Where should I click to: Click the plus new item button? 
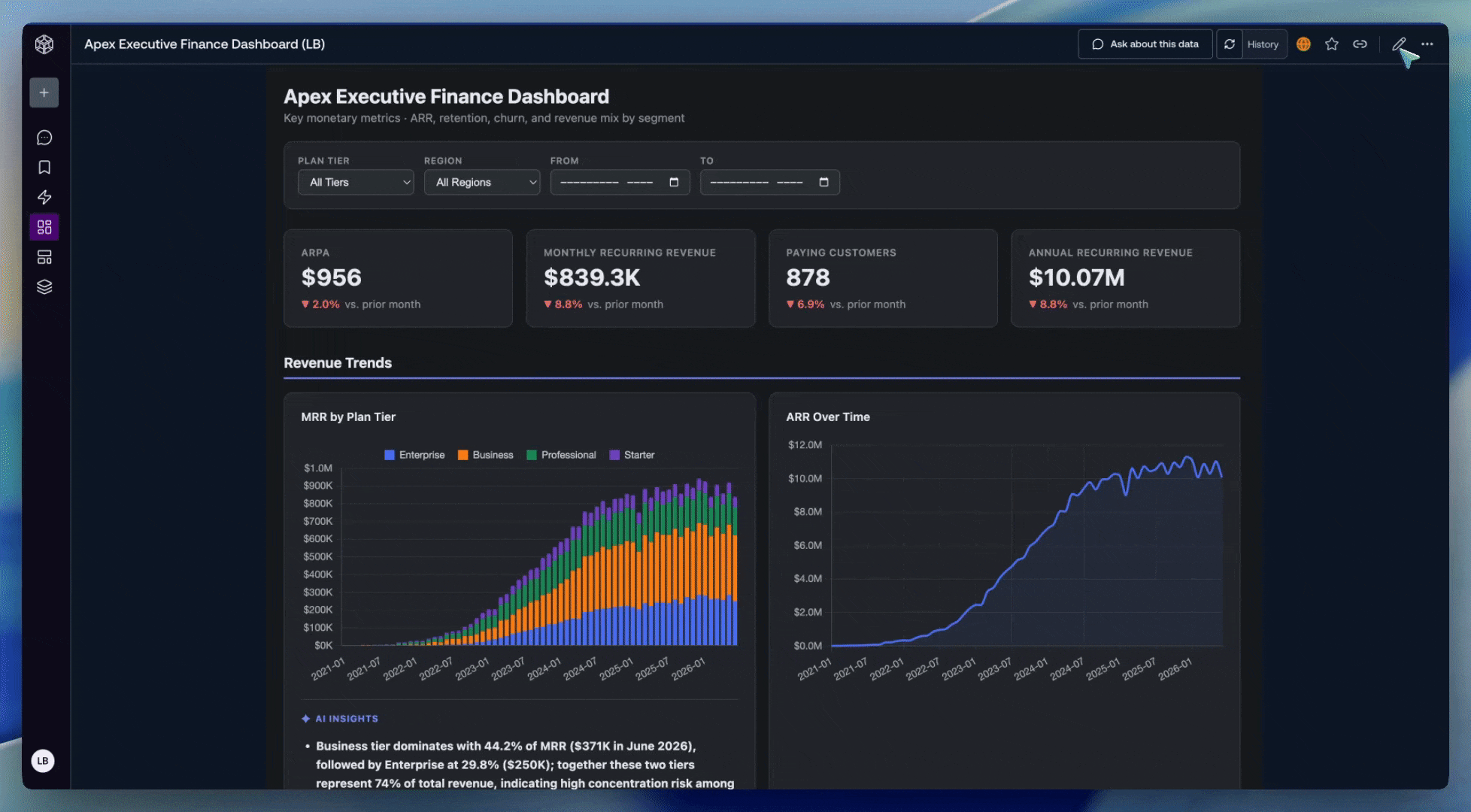[x=44, y=92]
